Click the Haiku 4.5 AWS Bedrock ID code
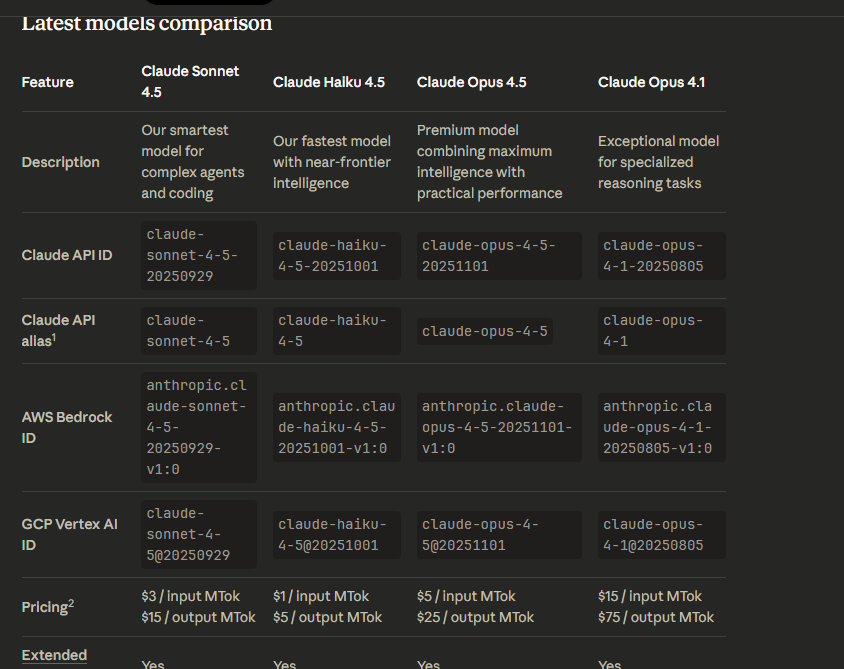 (x=336, y=427)
